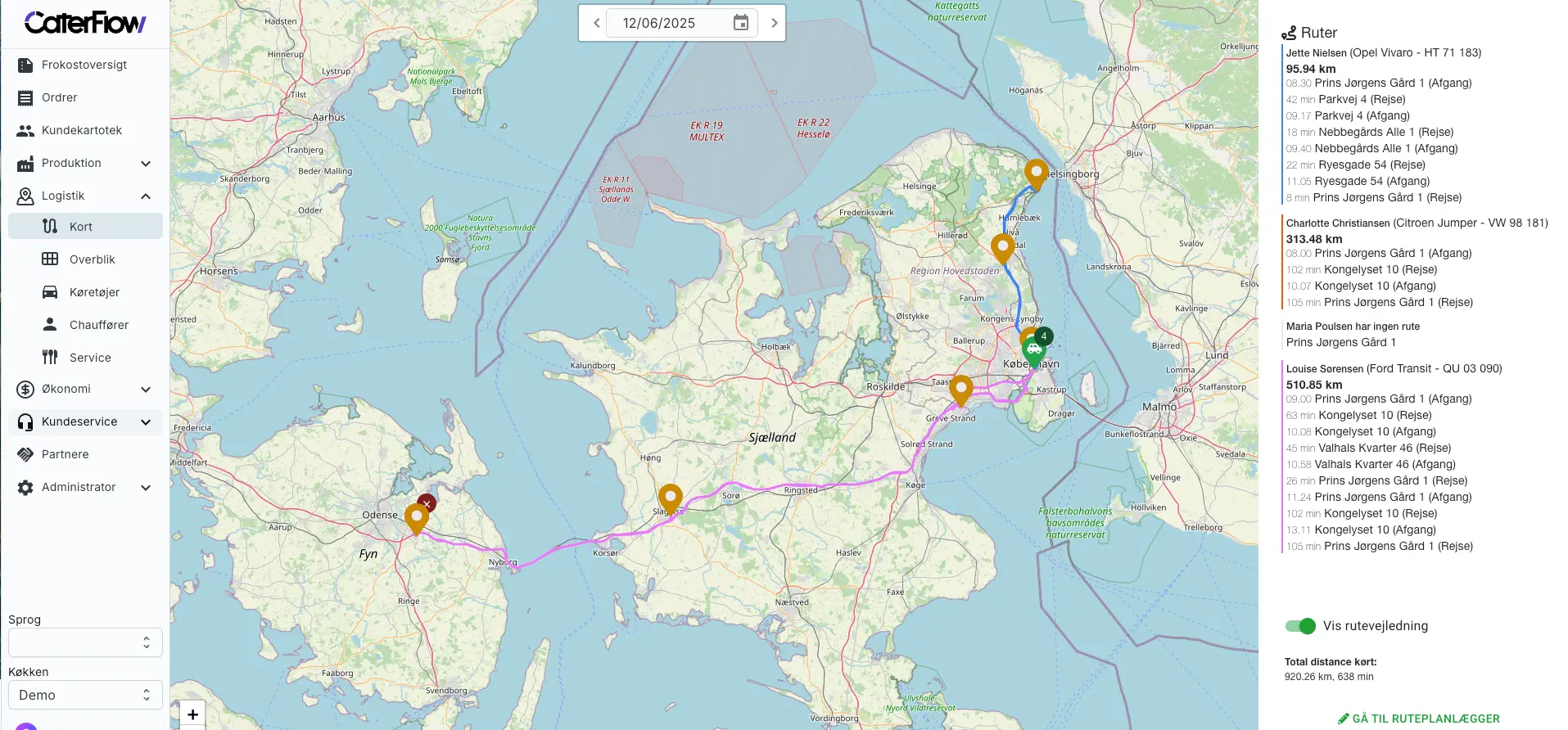The image size is (1568, 730).
Task: Click the Logistik location icon
Action: coord(25,196)
